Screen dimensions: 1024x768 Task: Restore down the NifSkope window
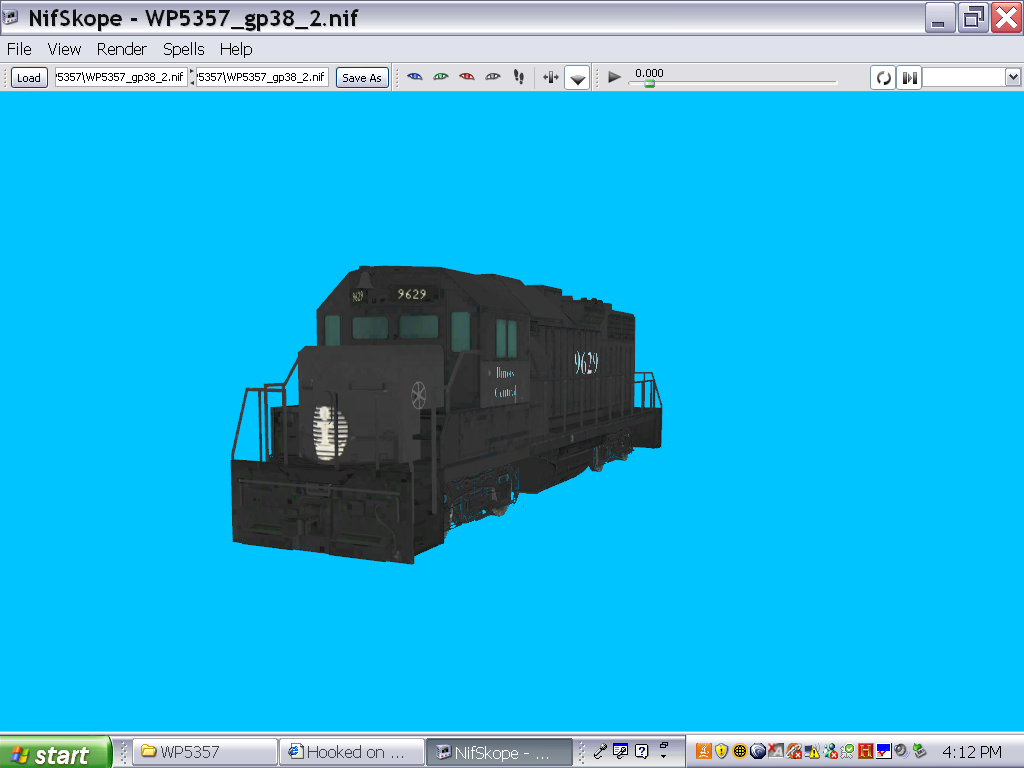(x=973, y=18)
